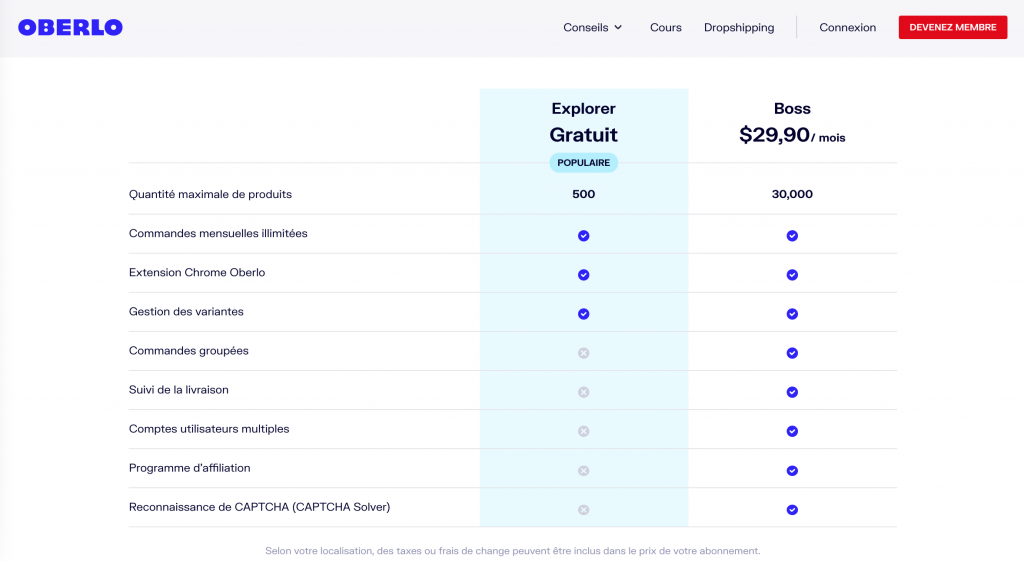Click Explorer checkmark for Gestion des variantes
This screenshot has width=1024, height=562.
pos(584,314)
